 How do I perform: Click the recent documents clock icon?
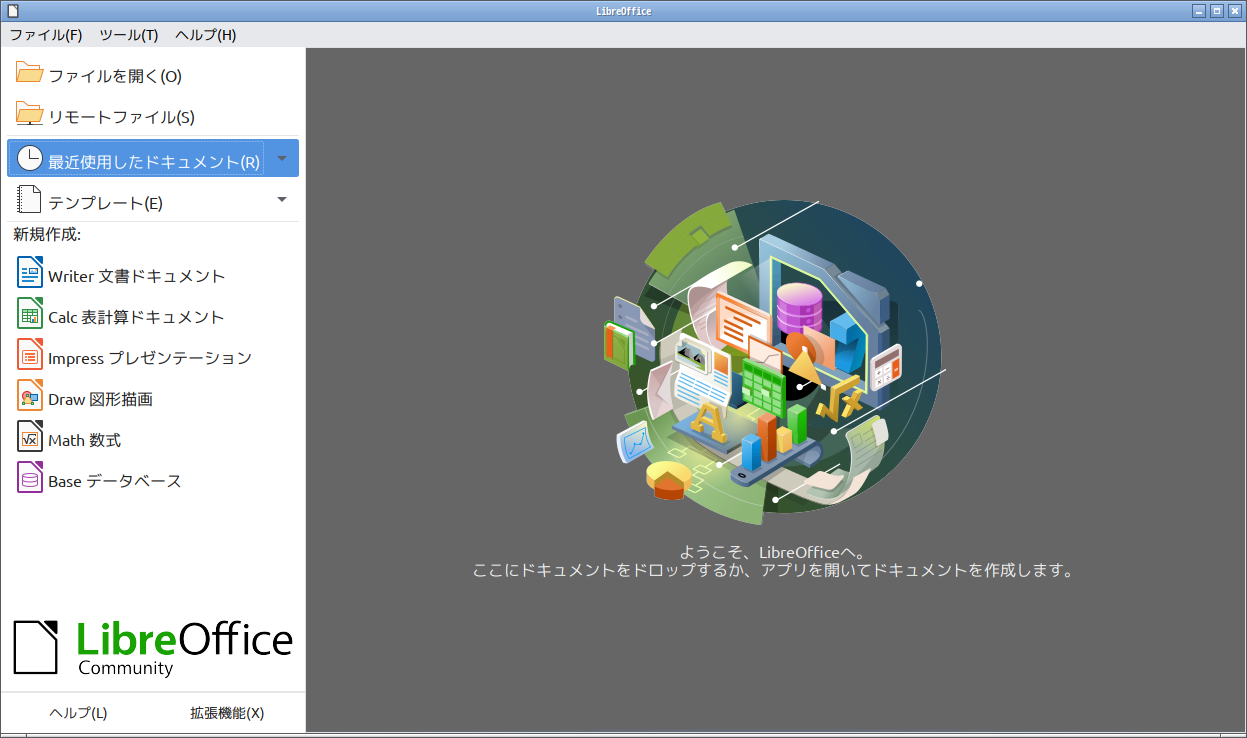(30, 158)
